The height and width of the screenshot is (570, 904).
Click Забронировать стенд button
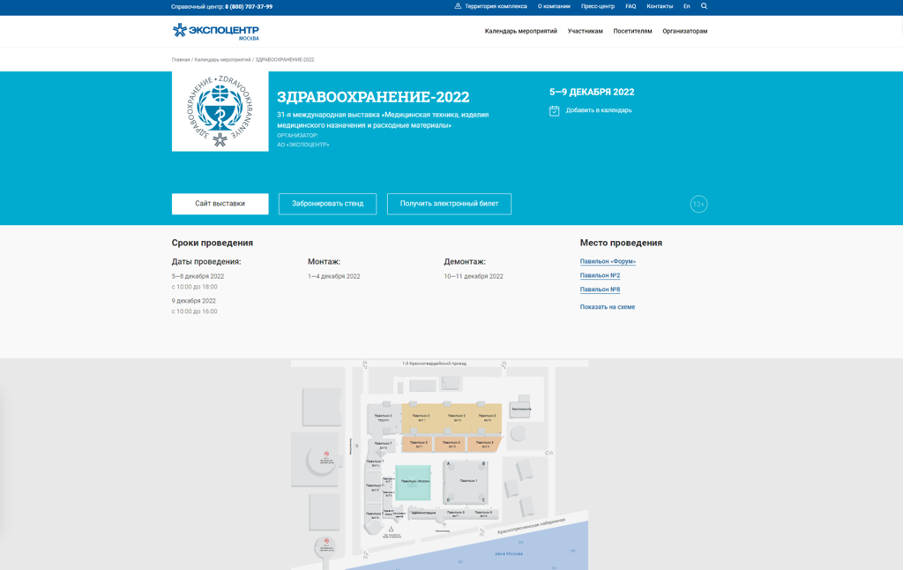pyautogui.click(x=327, y=203)
